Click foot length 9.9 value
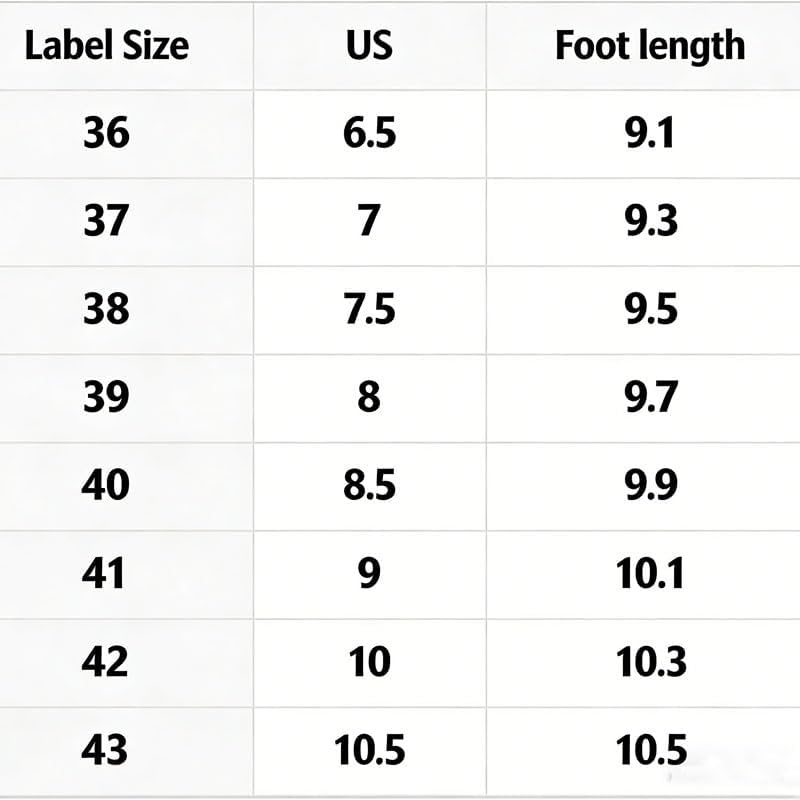This screenshot has height=800, width=800. (x=651, y=485)
